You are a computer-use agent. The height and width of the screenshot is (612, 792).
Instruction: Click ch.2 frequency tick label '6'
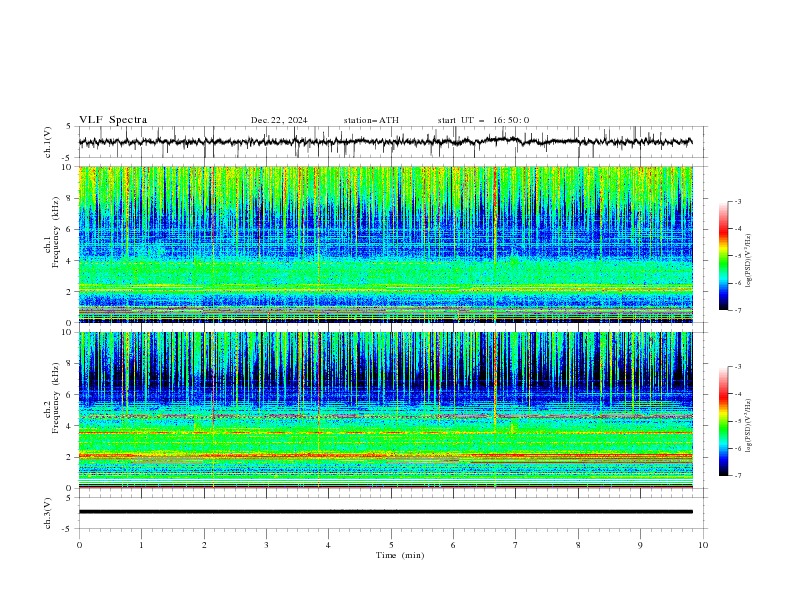(70, 395)
